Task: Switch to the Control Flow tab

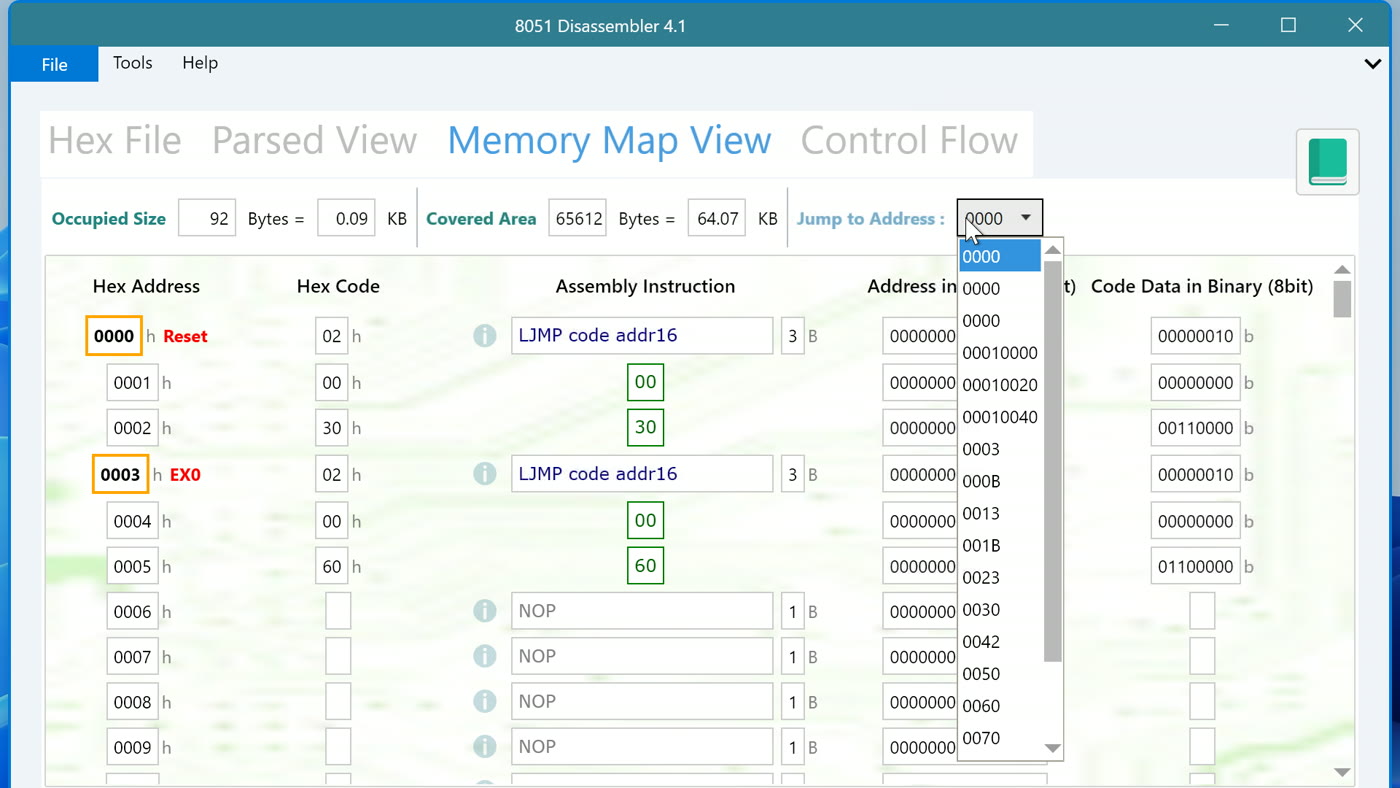Action: click(909, 140)
